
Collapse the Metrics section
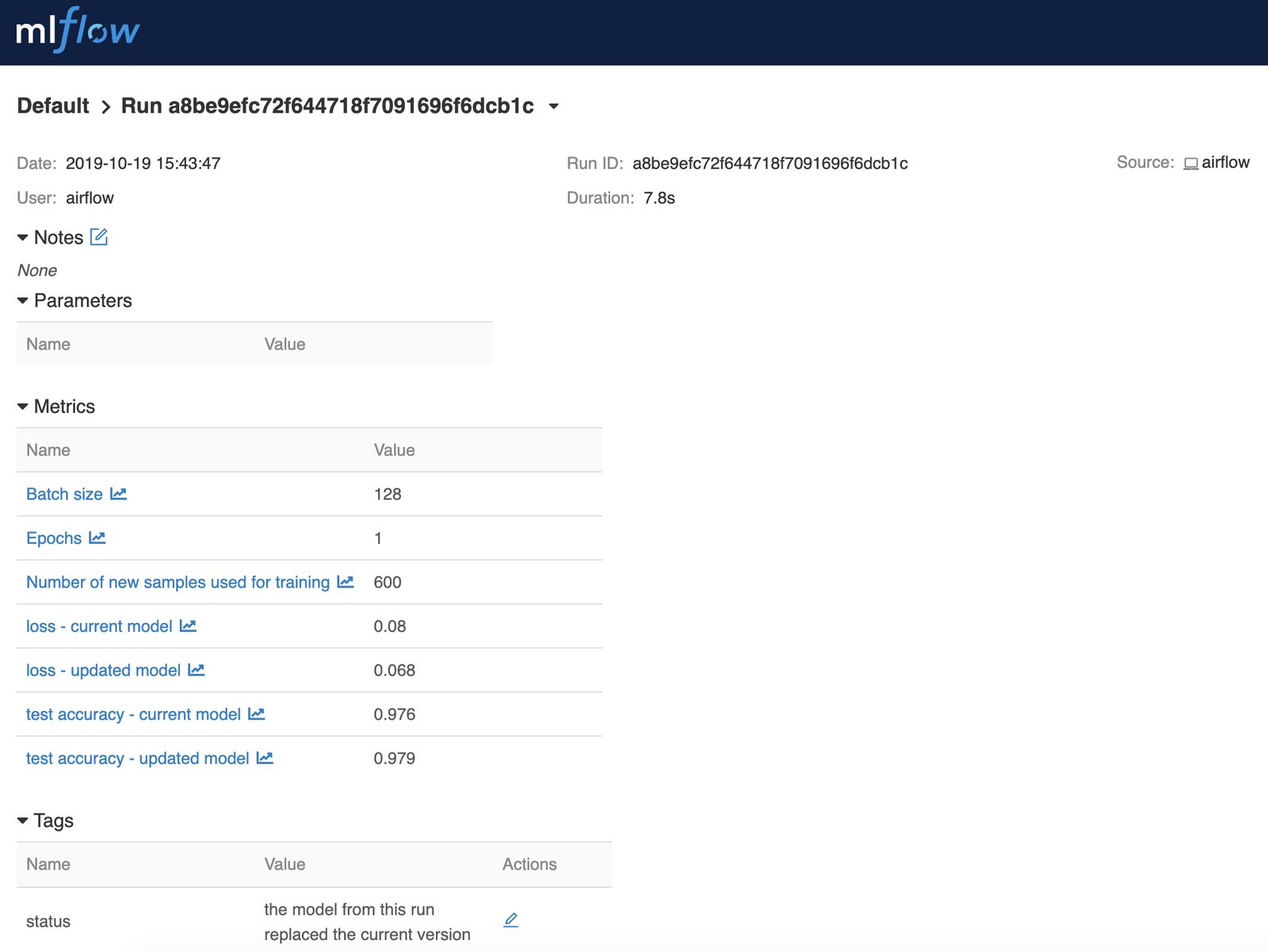click(x=23, y=407)
